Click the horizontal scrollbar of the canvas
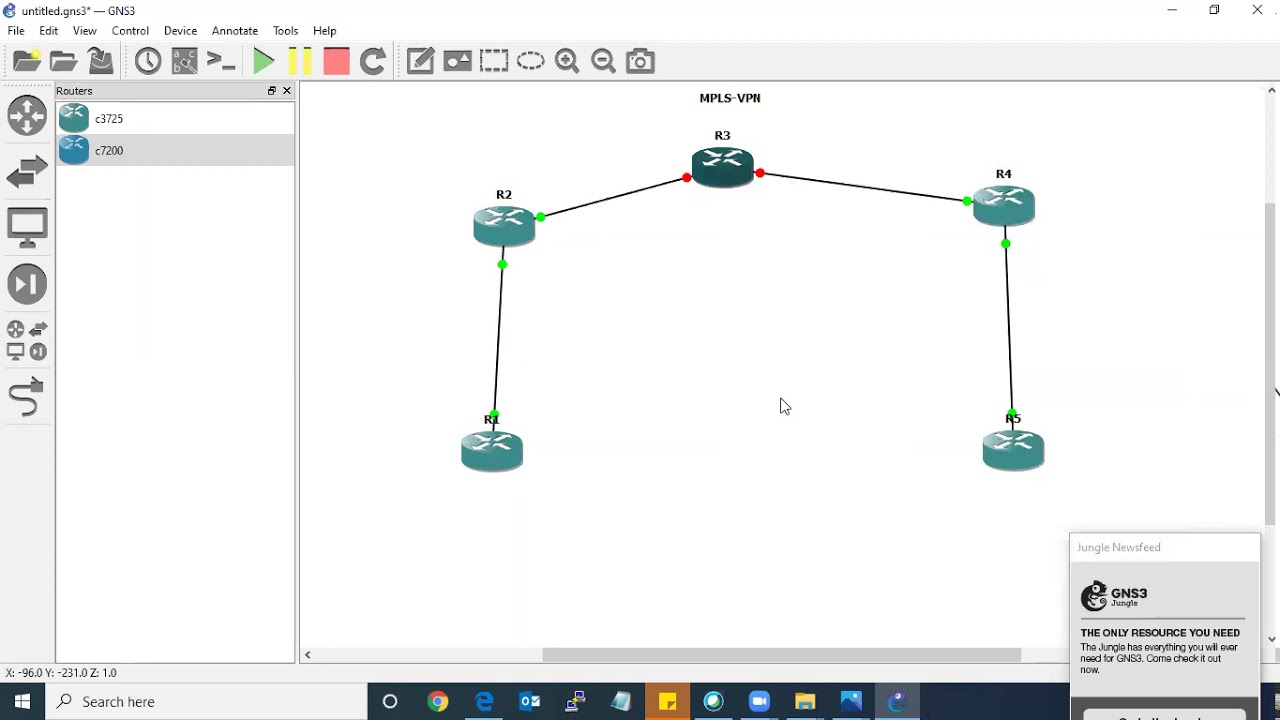The width and height of the screenshot is (1280, 720). pyautogui.click(x=782, y=656)
